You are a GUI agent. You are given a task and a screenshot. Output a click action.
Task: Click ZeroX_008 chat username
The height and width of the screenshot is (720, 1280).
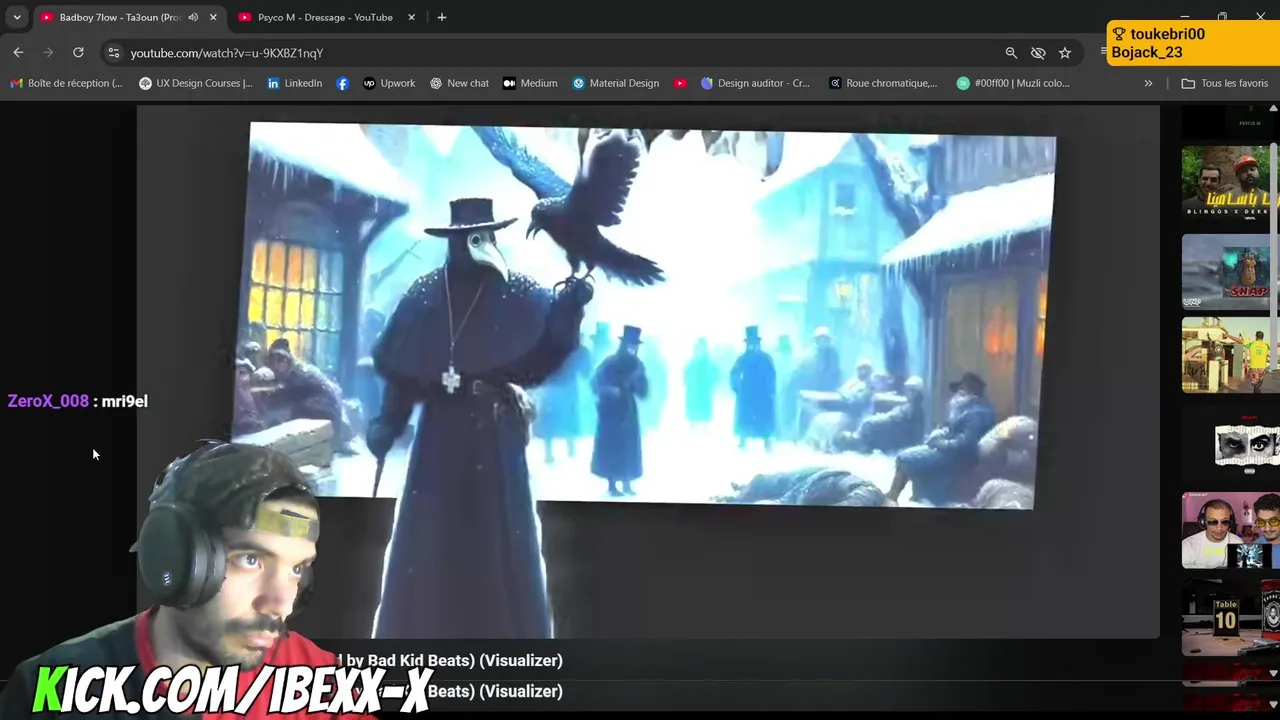[x=48, y=401]
